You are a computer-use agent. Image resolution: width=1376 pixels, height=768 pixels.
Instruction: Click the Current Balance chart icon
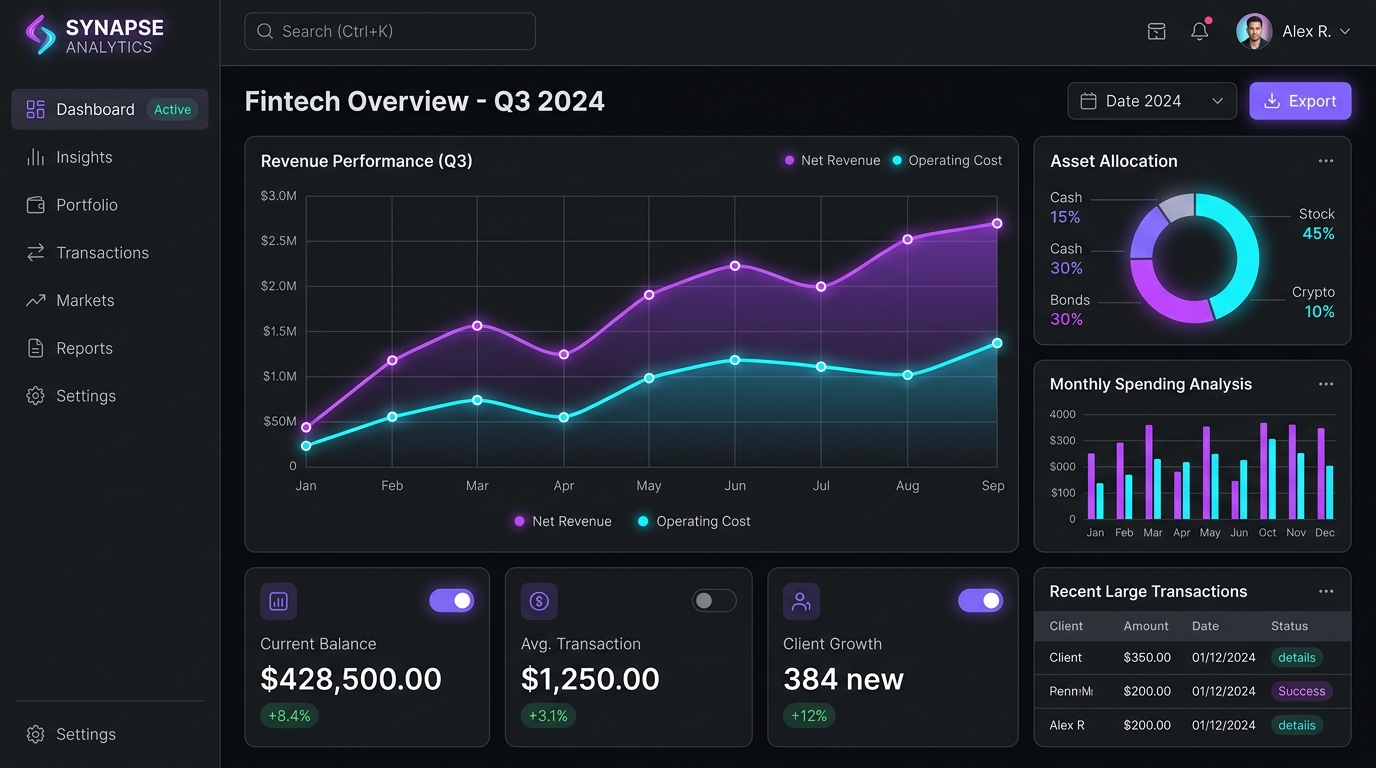[x=278, y=601]
